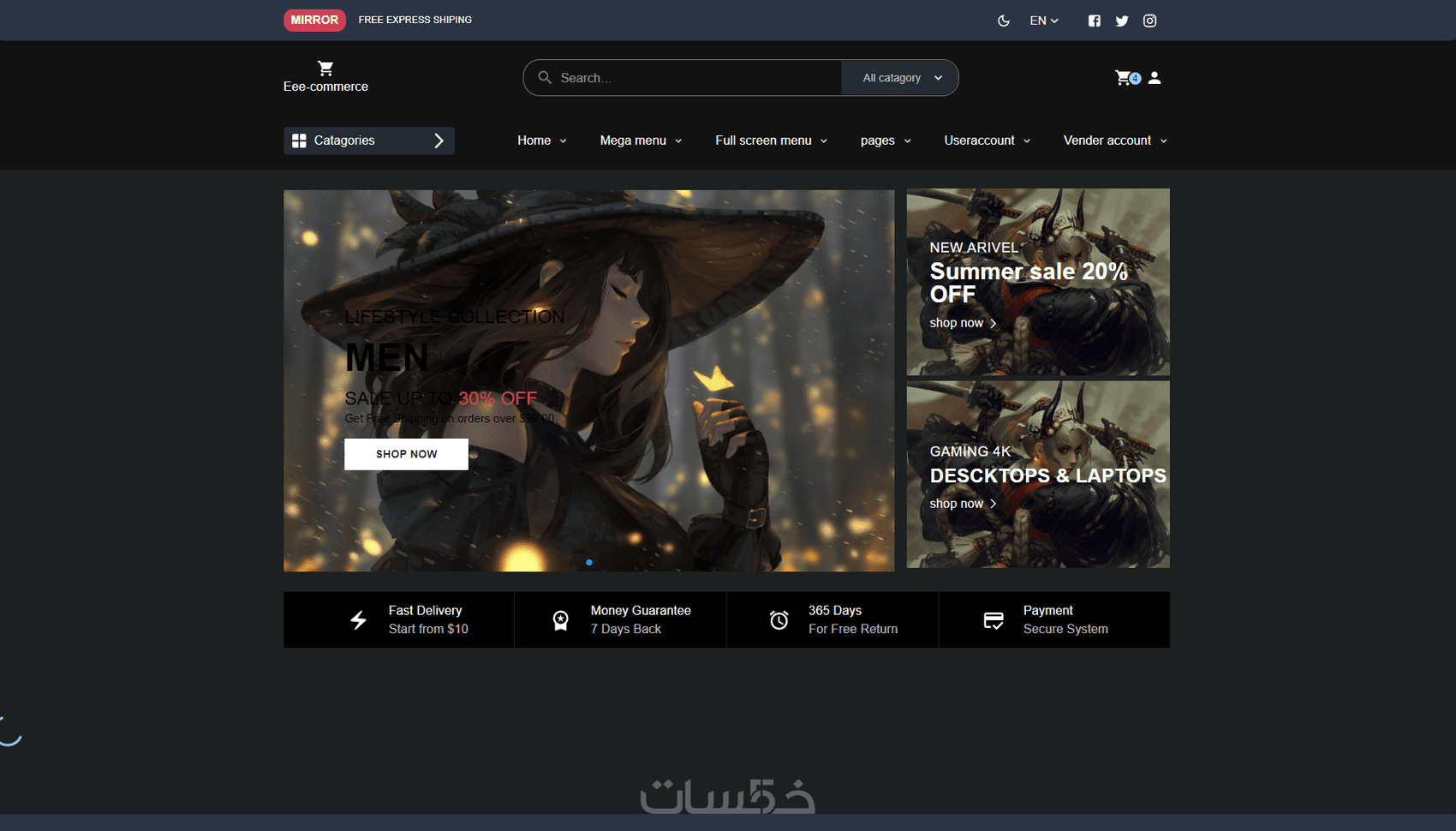Image resolution: width=1456 pixels, height=831 pixels.
Task: Click the "Secure System" text
Action: point(1065,629)
